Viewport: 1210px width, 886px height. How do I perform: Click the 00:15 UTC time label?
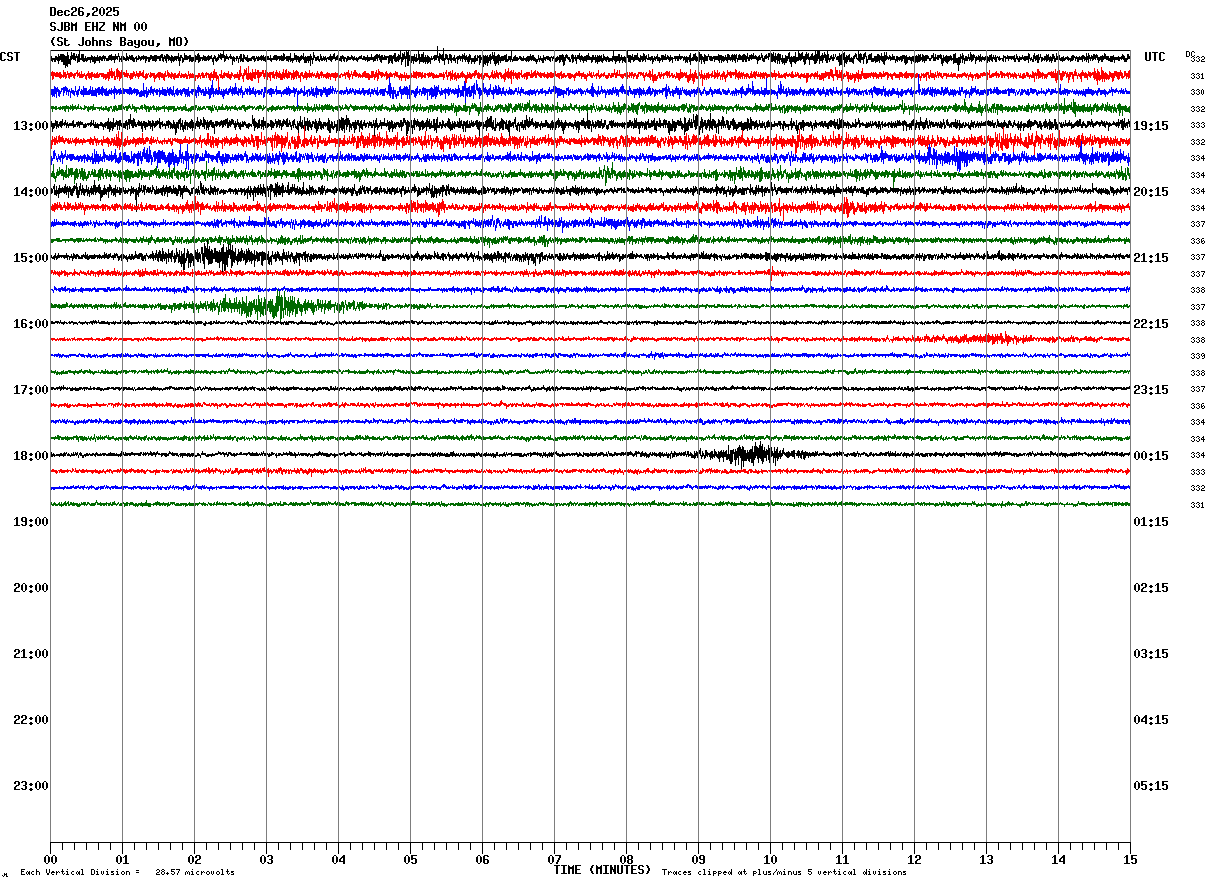pos(1151,456)
